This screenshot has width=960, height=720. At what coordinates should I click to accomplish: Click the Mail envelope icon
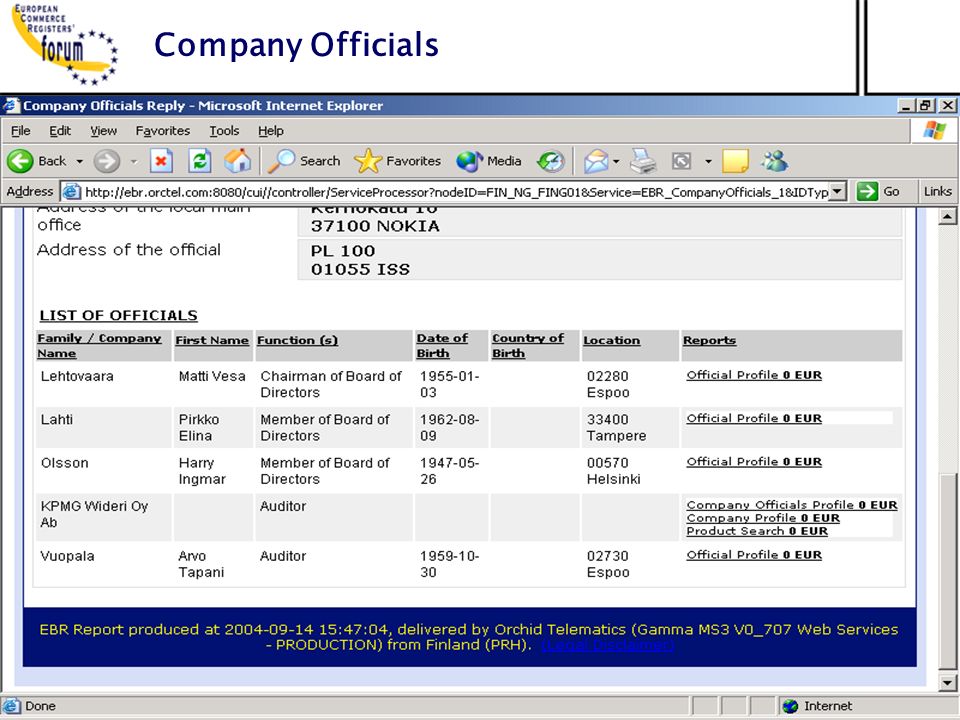point(596,162)
